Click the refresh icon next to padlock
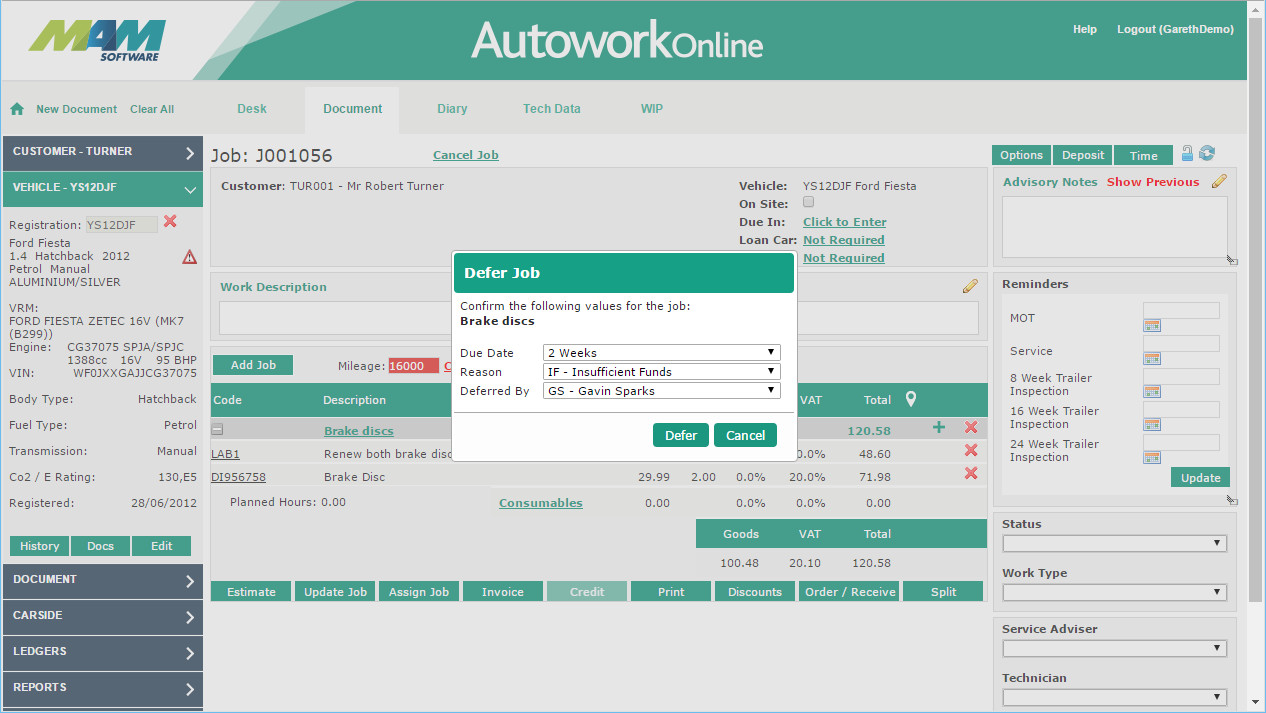 1207,153
